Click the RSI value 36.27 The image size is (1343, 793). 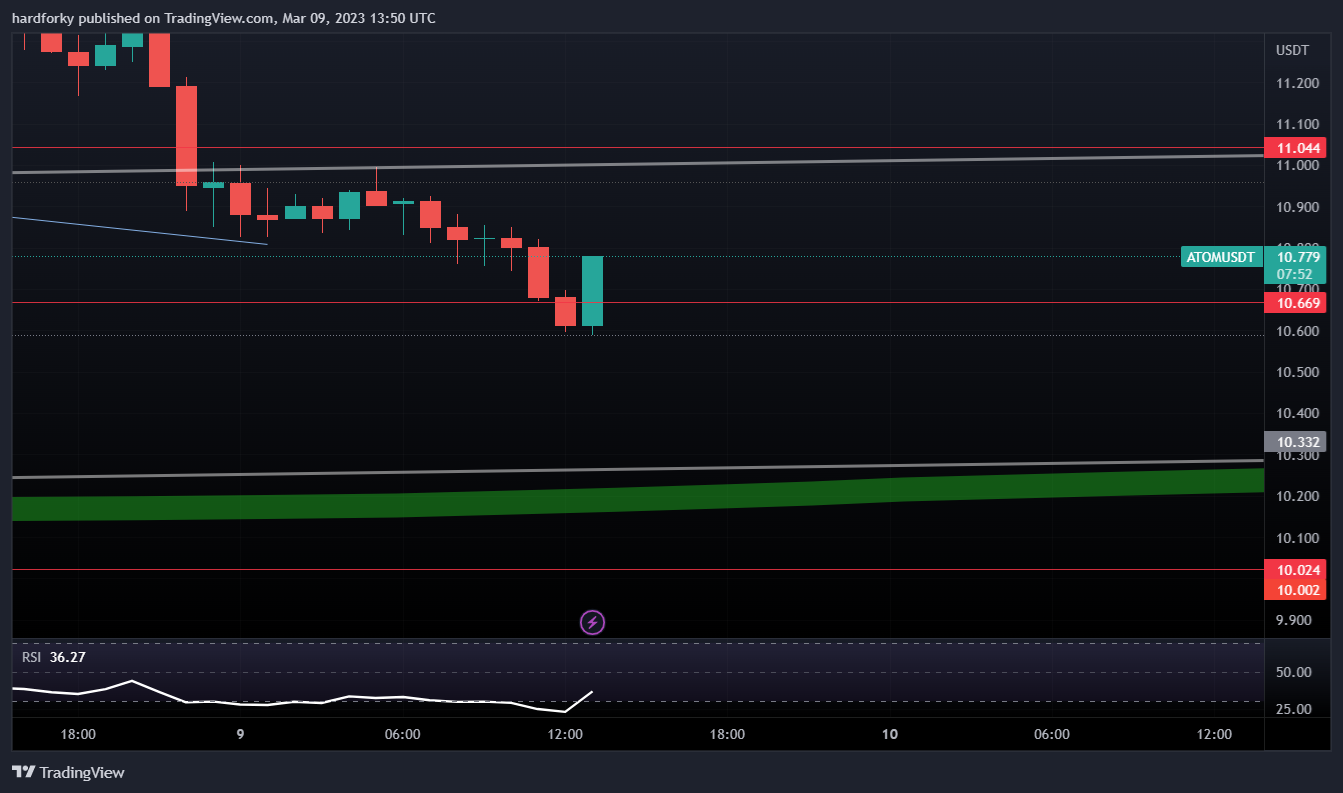coord(67,657)
